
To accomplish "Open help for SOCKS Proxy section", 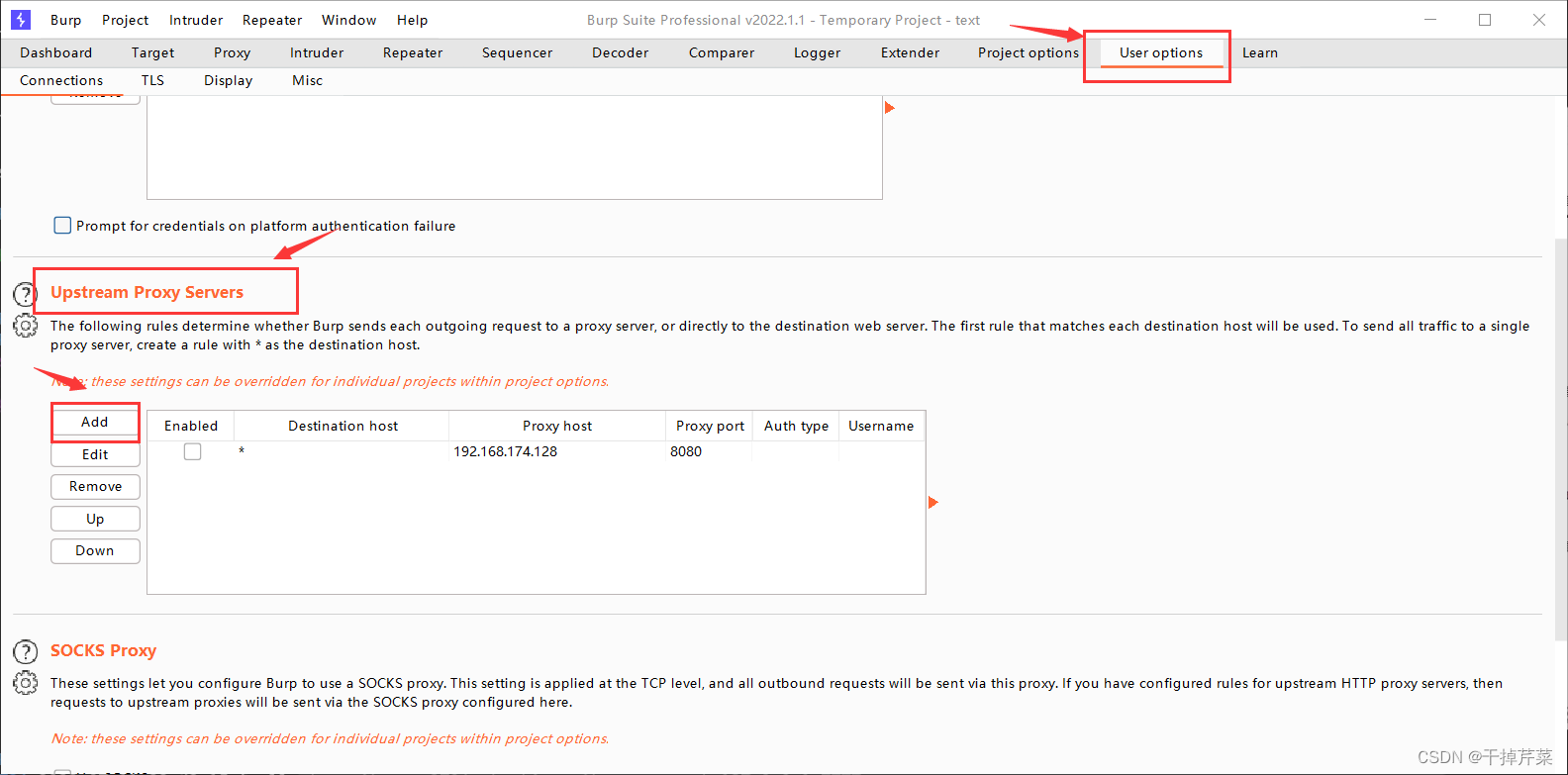I will tap(25, 651).
